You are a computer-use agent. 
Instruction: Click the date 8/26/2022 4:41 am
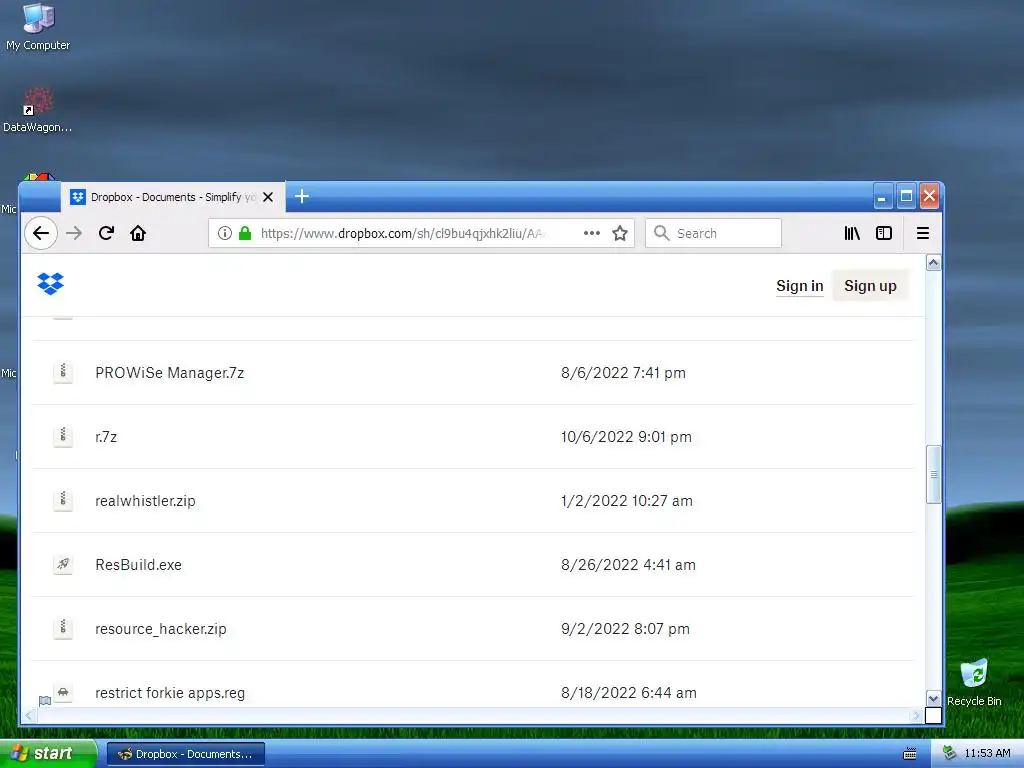click(x=628, y=565)
